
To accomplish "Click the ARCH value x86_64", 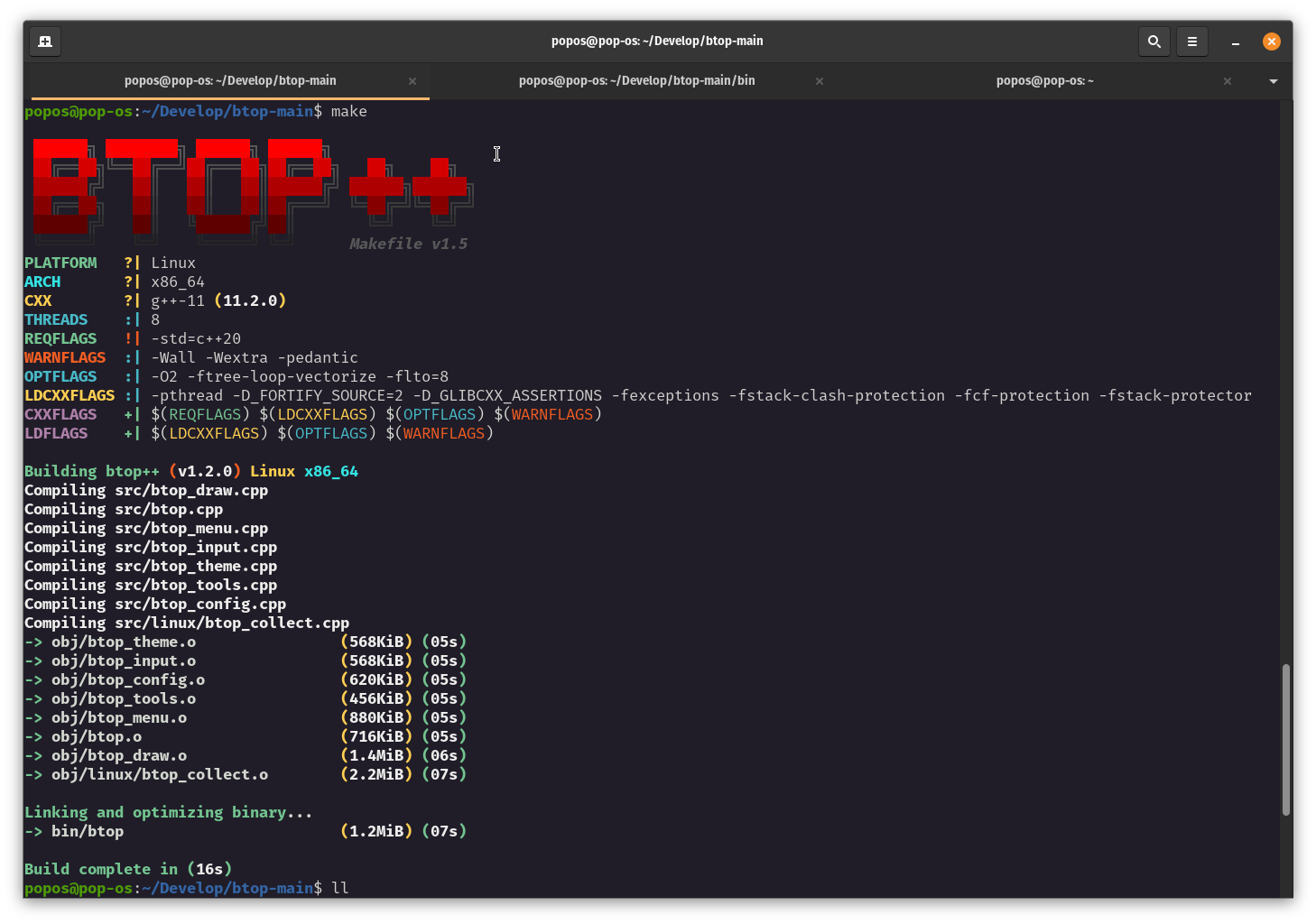I will [178, 282].
